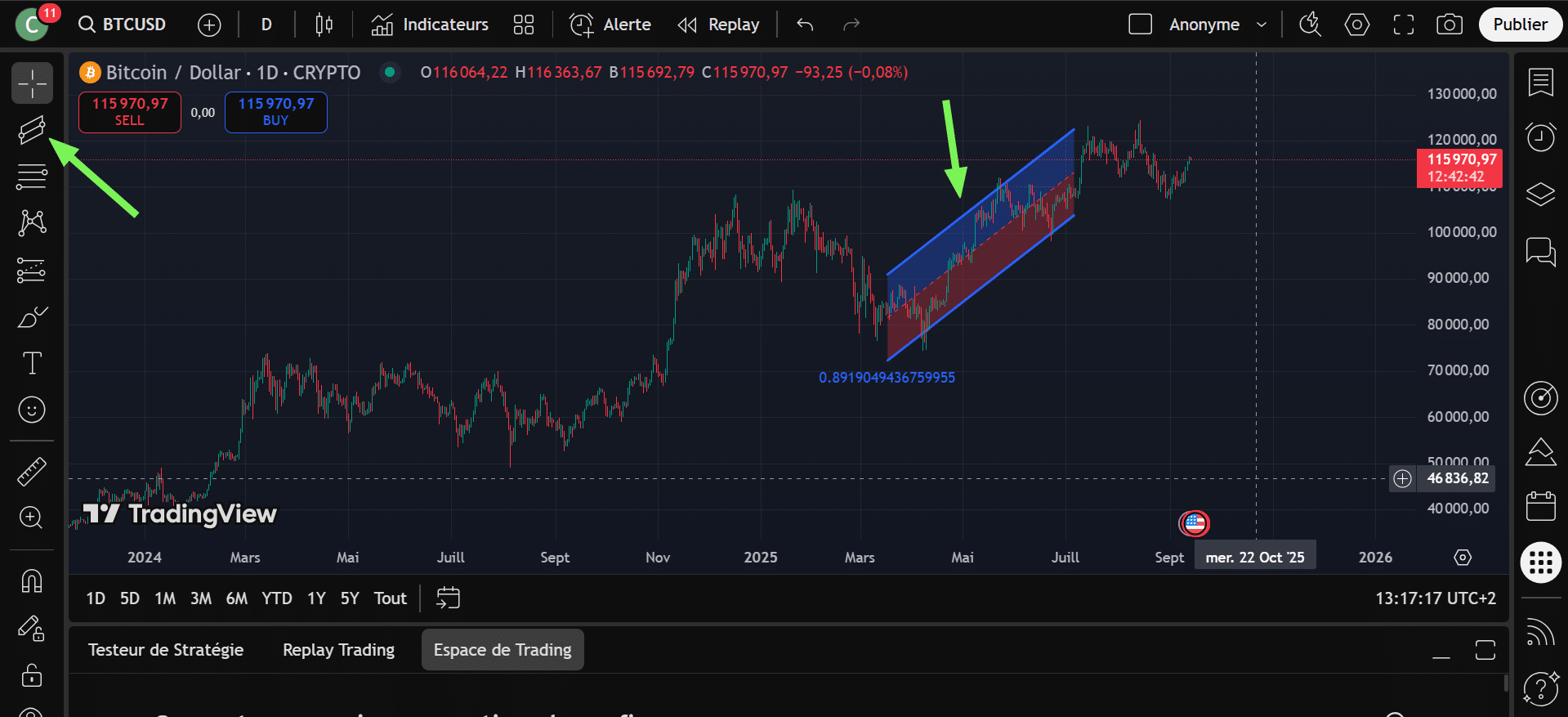Open the chart settings hexagon icon
1568x717 pixels.
(x=1356, y=25)
